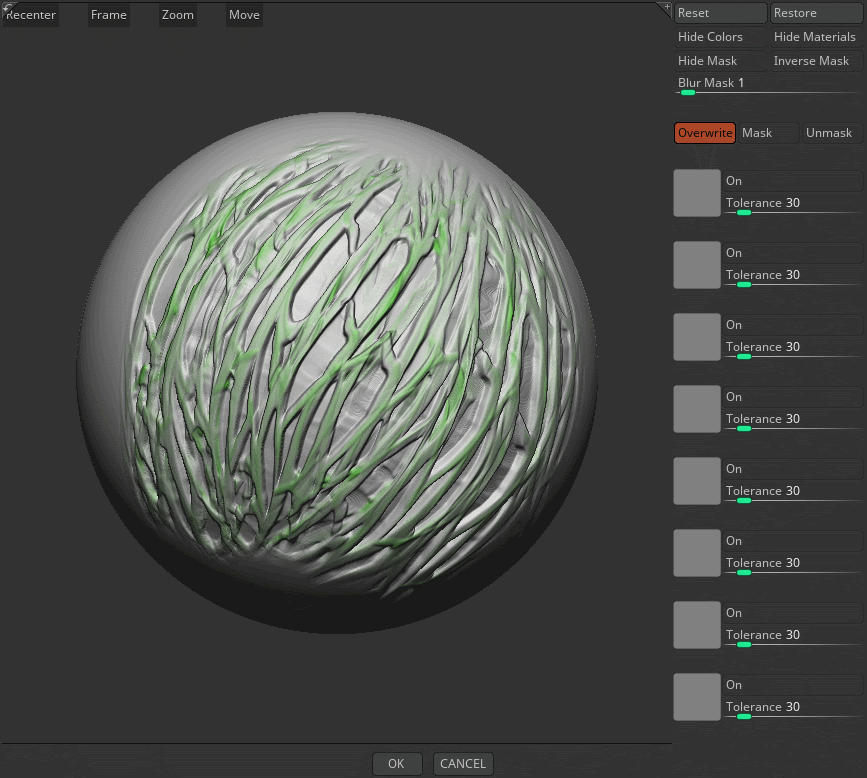Select the Overwrite mode
This screenshot has height=778, width=867.
(x=705, y=133)
